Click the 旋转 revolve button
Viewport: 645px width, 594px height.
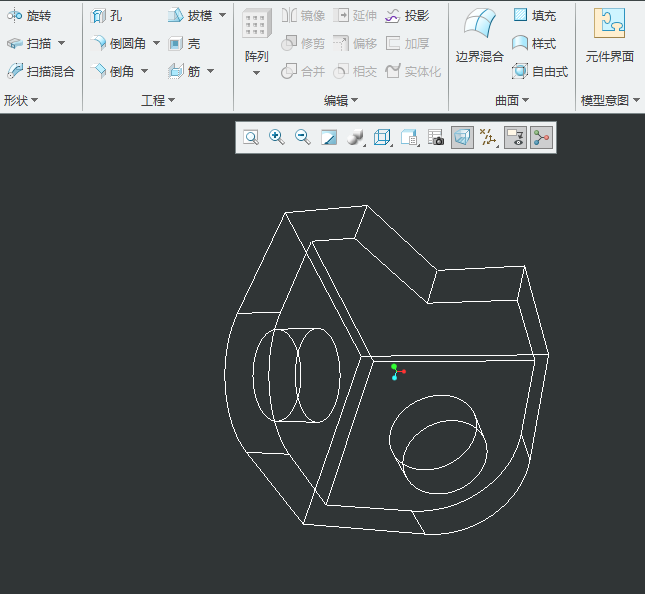click(30, 16)
